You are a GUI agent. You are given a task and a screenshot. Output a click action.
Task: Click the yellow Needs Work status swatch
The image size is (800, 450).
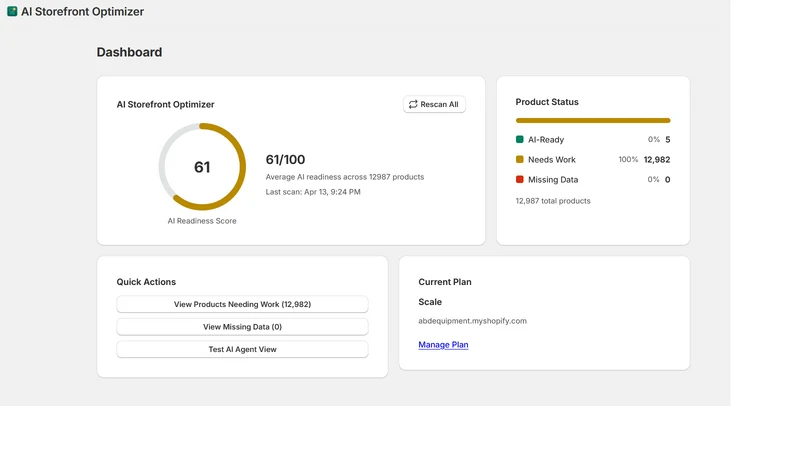click(x=519, y=159)
